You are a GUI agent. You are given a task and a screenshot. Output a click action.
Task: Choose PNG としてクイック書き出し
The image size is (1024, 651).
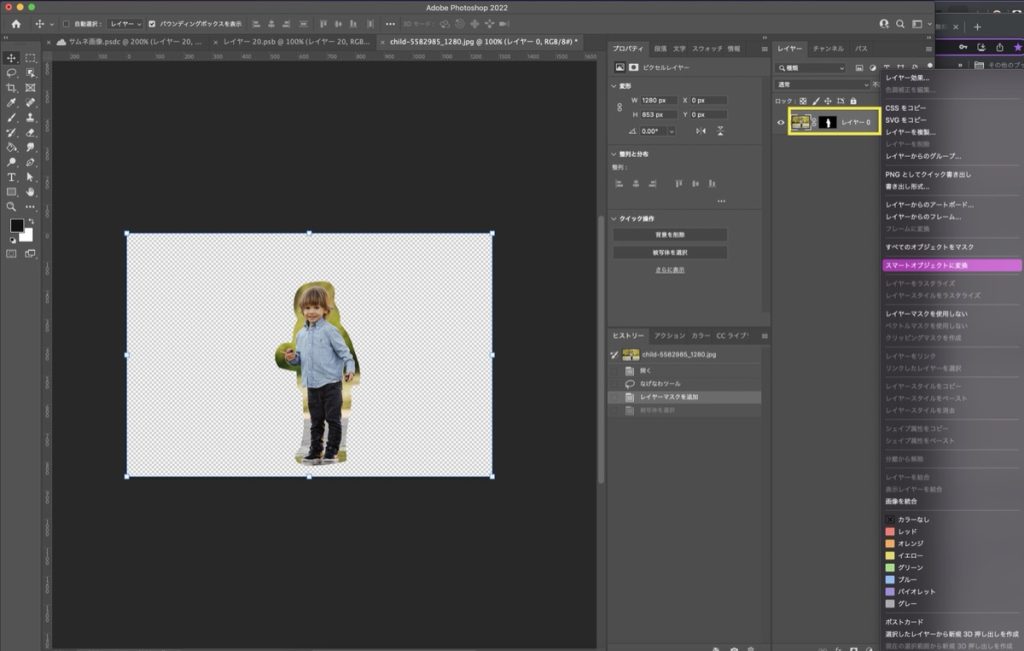coord(928,175)
